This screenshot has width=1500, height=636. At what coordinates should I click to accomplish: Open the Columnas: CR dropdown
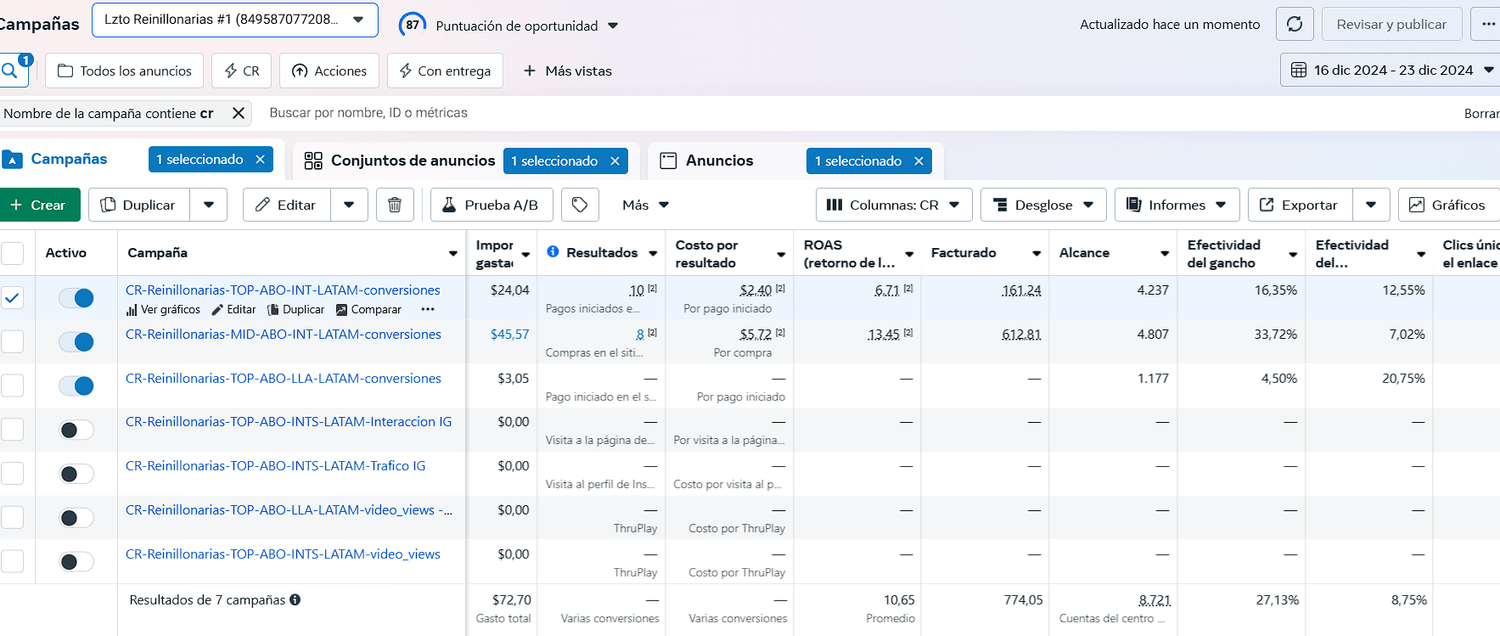894,205
